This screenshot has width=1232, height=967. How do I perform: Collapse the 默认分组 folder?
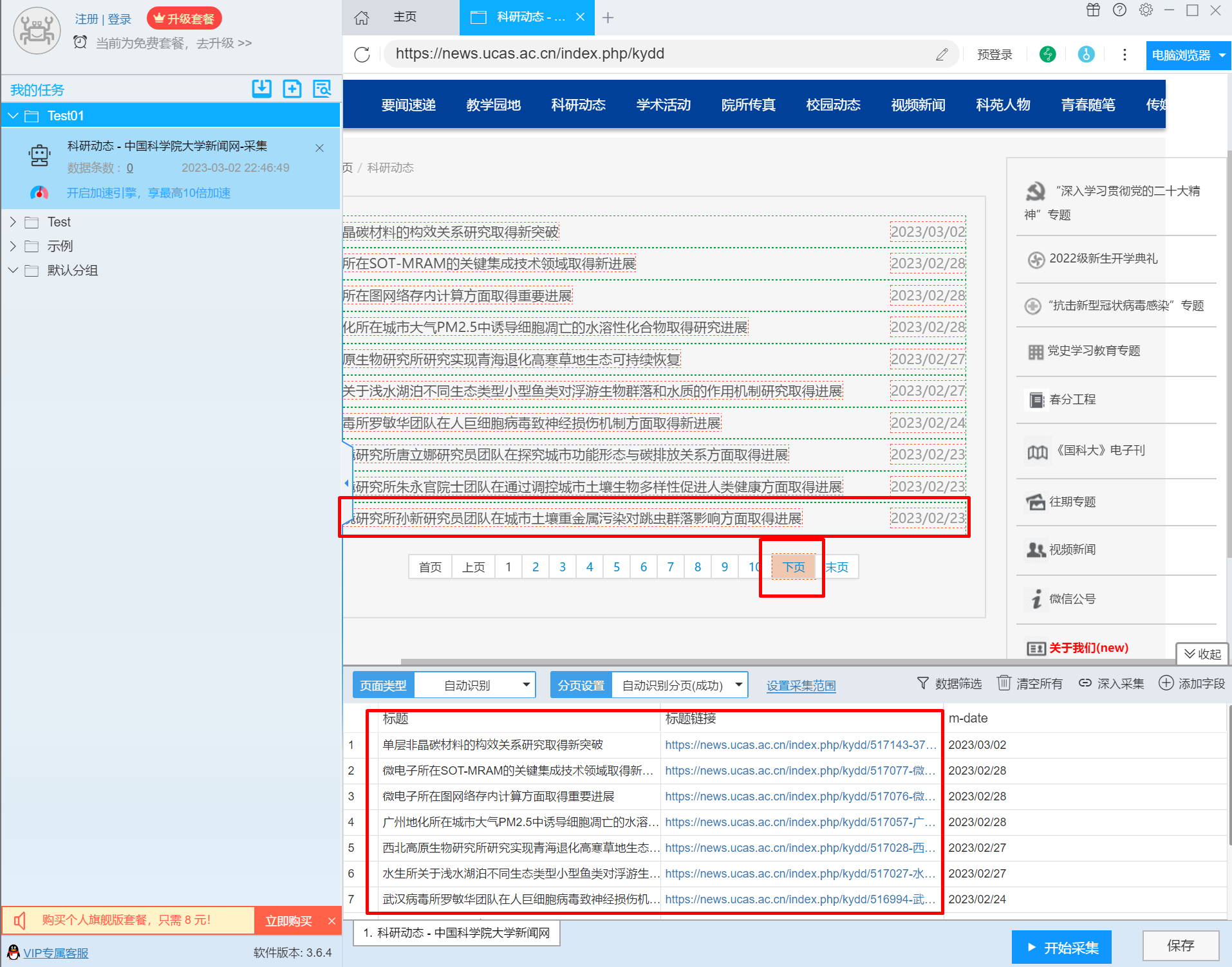click(x=13, y=270)
